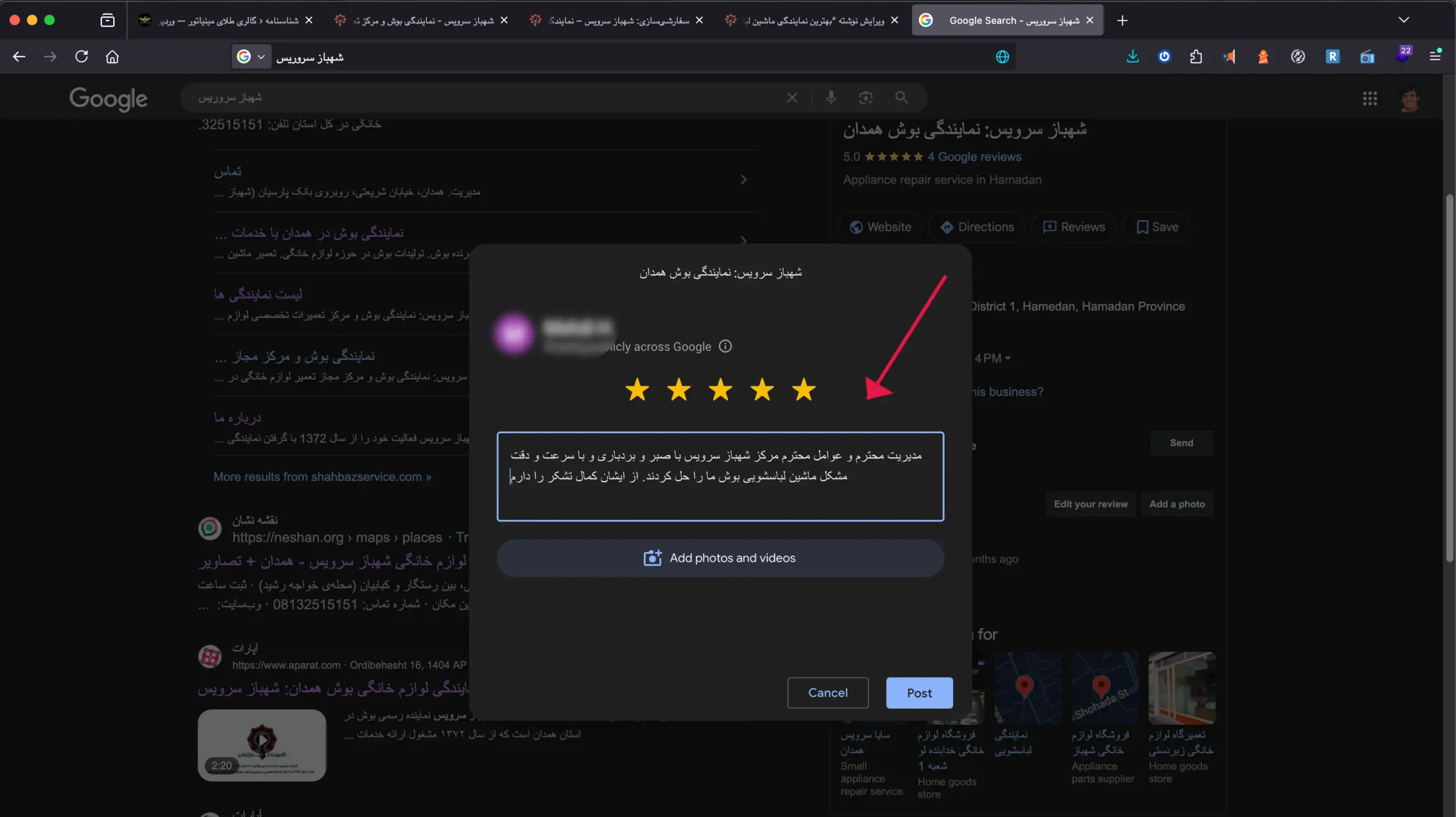Open the Google account avatar
Viewport: 1456px width, 817px height.
click(1409, 98)
